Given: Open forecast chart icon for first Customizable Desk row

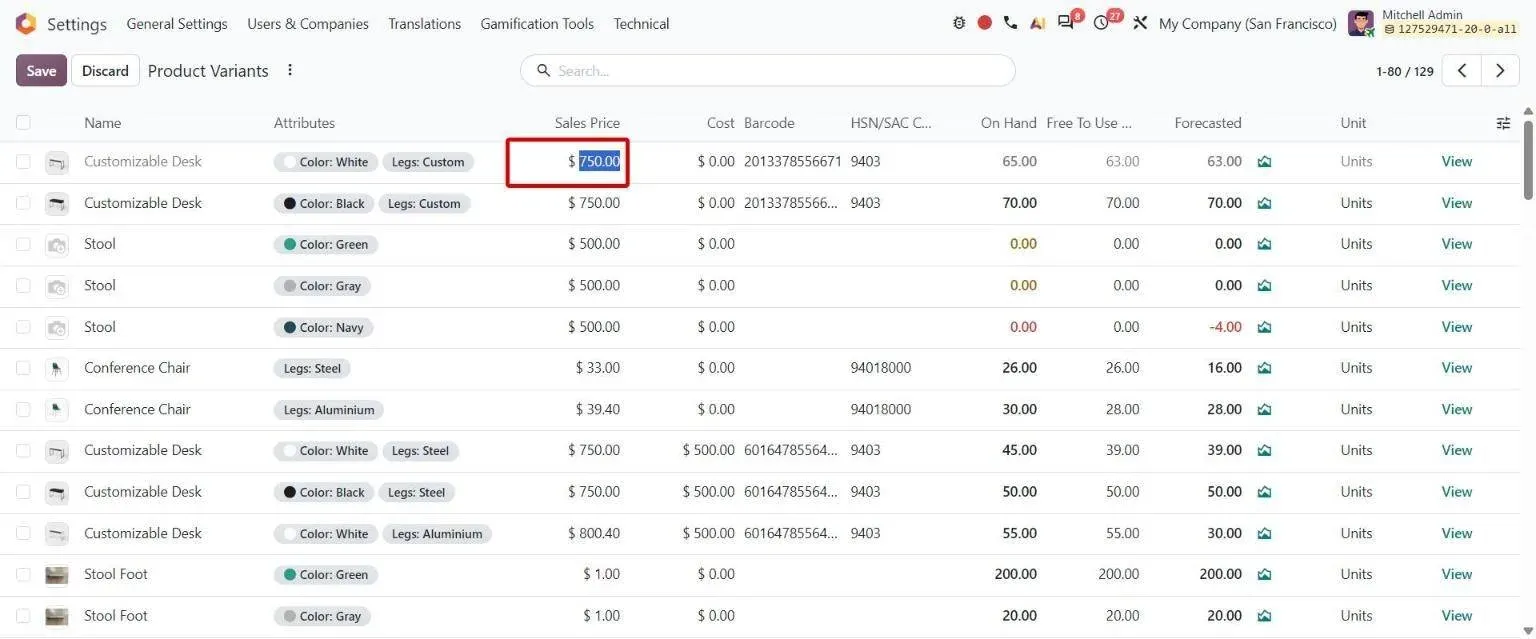Looking at the screenshot, I should click(x=1264, y=161).
